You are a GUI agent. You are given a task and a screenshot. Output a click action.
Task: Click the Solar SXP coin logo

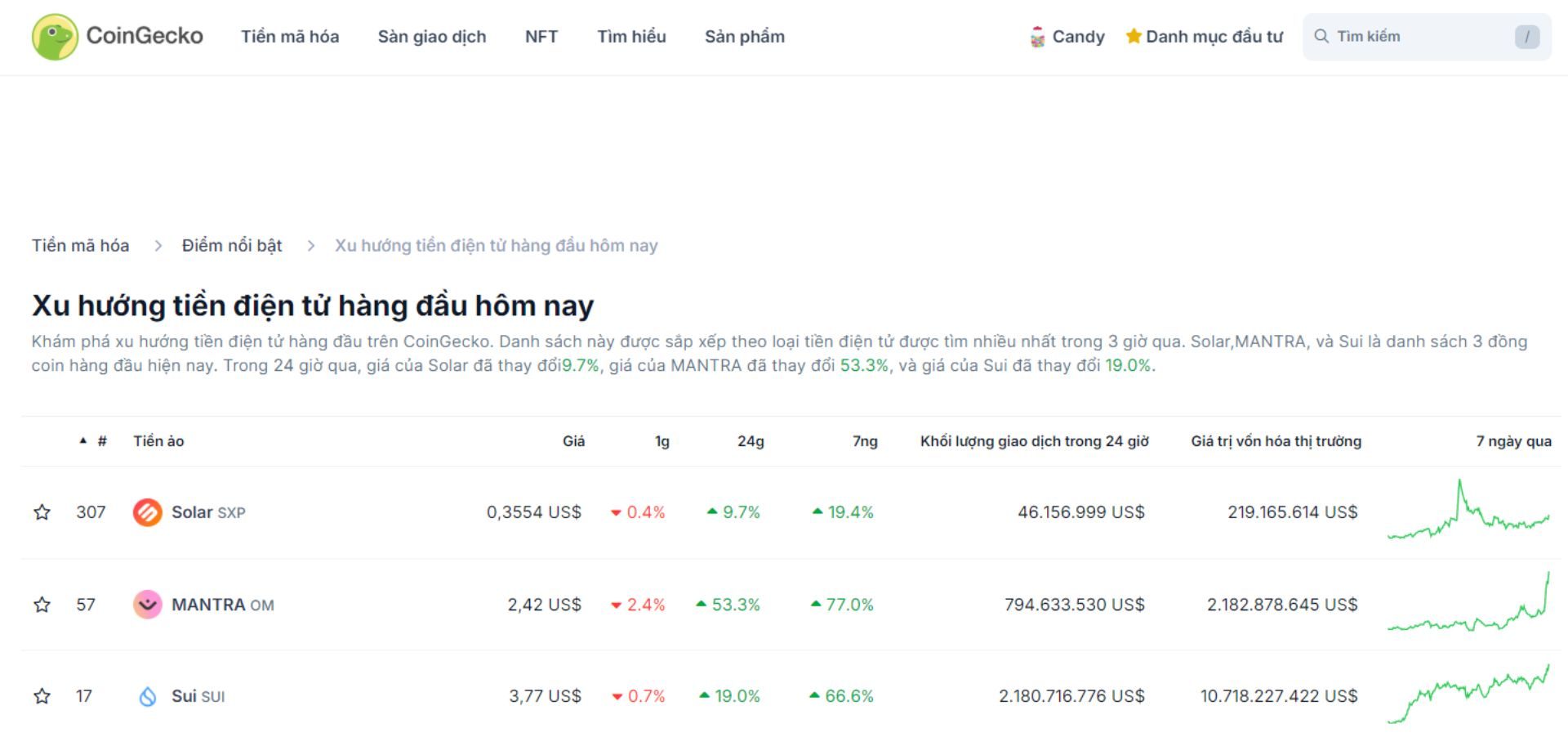pyautogui.click(x=148, y=512)
